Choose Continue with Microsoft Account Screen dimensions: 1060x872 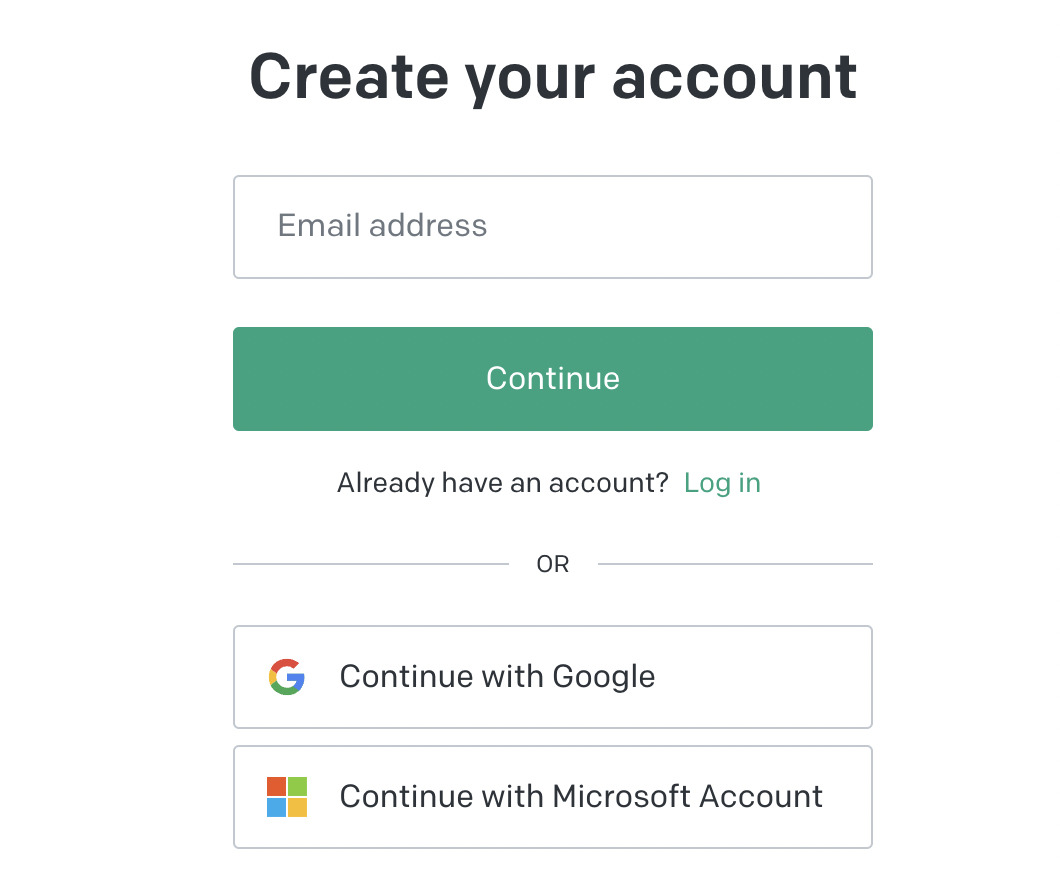click(553, 797)
